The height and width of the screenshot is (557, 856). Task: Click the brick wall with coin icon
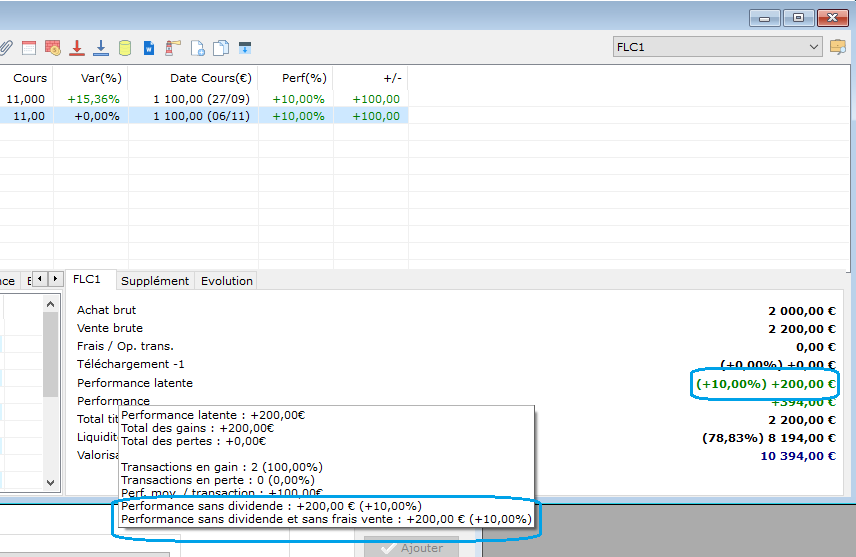pos(53,48)
